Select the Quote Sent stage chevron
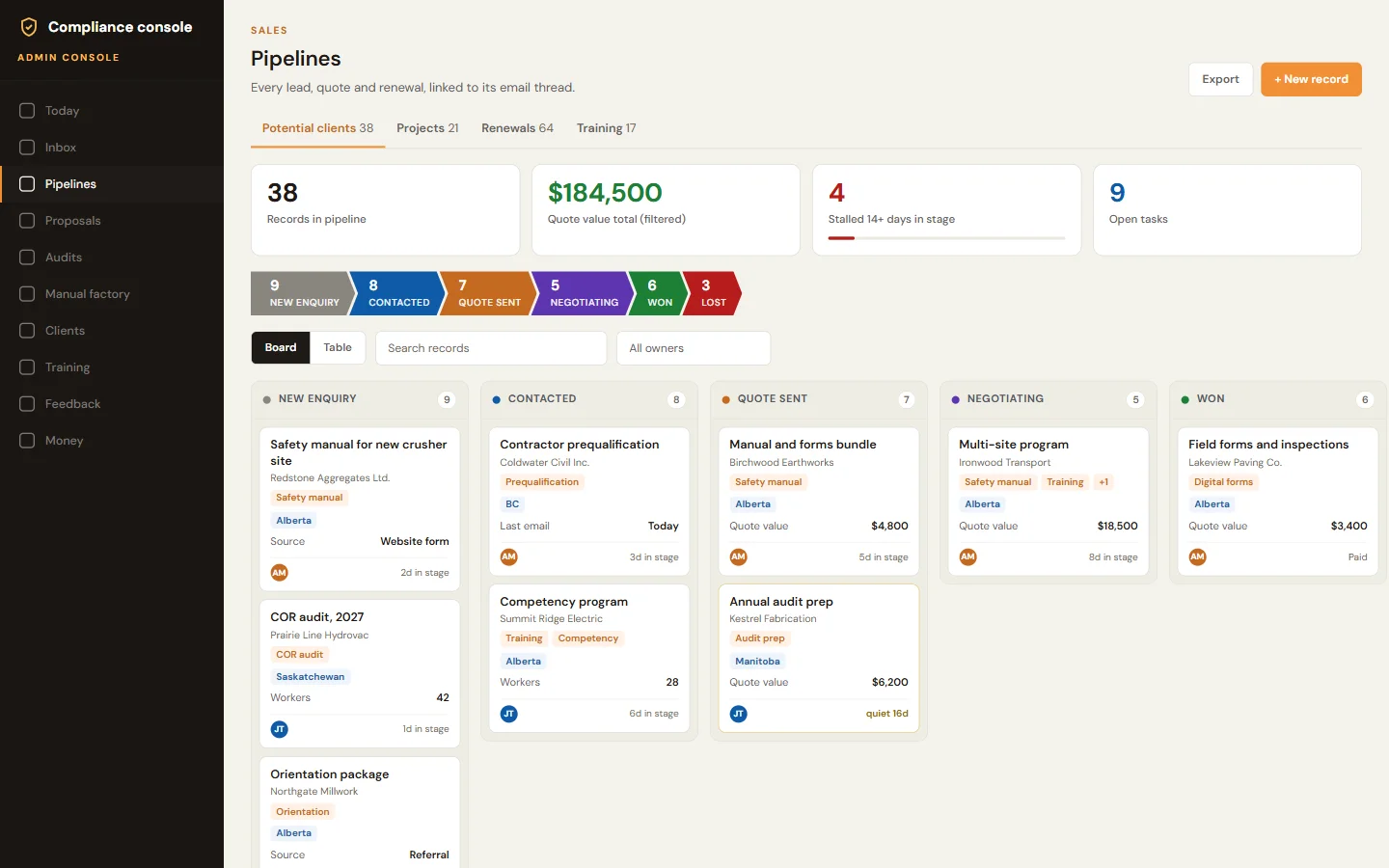This screenshot has width=1389, height=868. (x=487, y=293)
